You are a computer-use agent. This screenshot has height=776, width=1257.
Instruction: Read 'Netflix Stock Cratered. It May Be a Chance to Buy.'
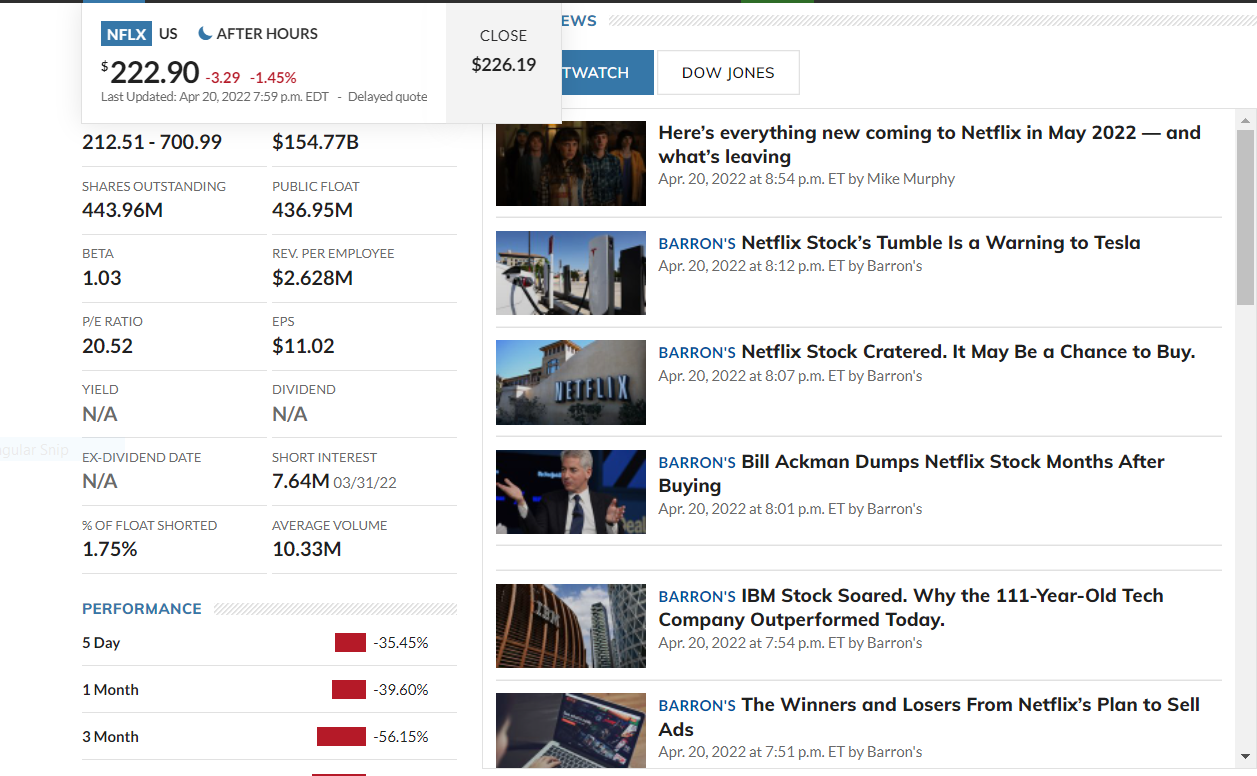[968, 352]
